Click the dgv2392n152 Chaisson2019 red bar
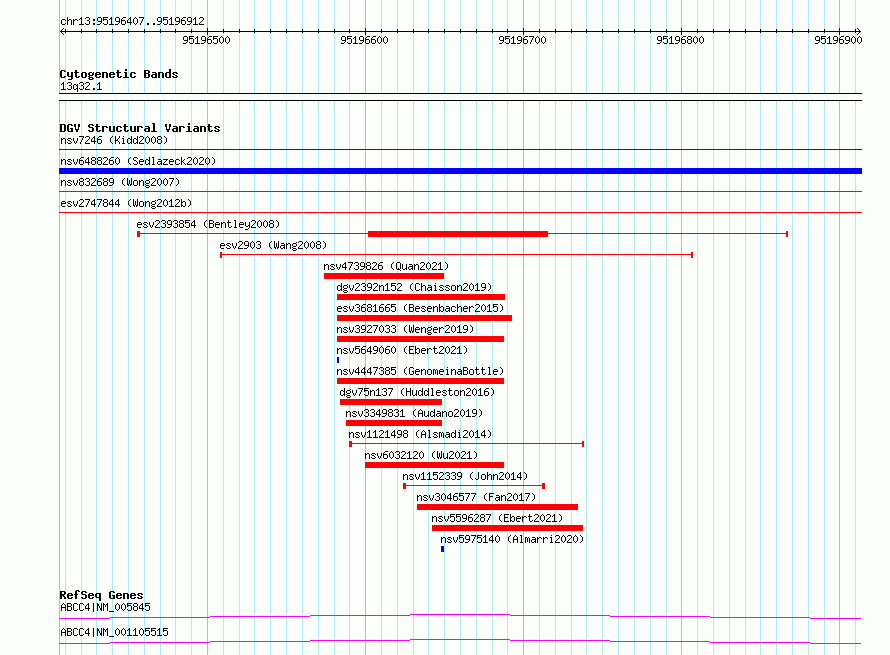Image resolution: width=890 pixels, height=655 pixels. pos(421,297)
